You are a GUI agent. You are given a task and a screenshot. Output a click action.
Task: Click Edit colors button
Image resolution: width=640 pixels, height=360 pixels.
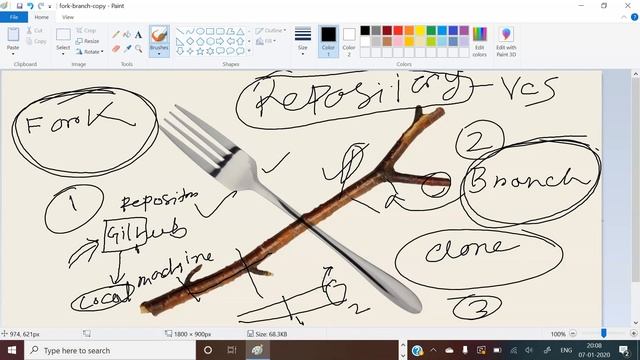[480, 42]
